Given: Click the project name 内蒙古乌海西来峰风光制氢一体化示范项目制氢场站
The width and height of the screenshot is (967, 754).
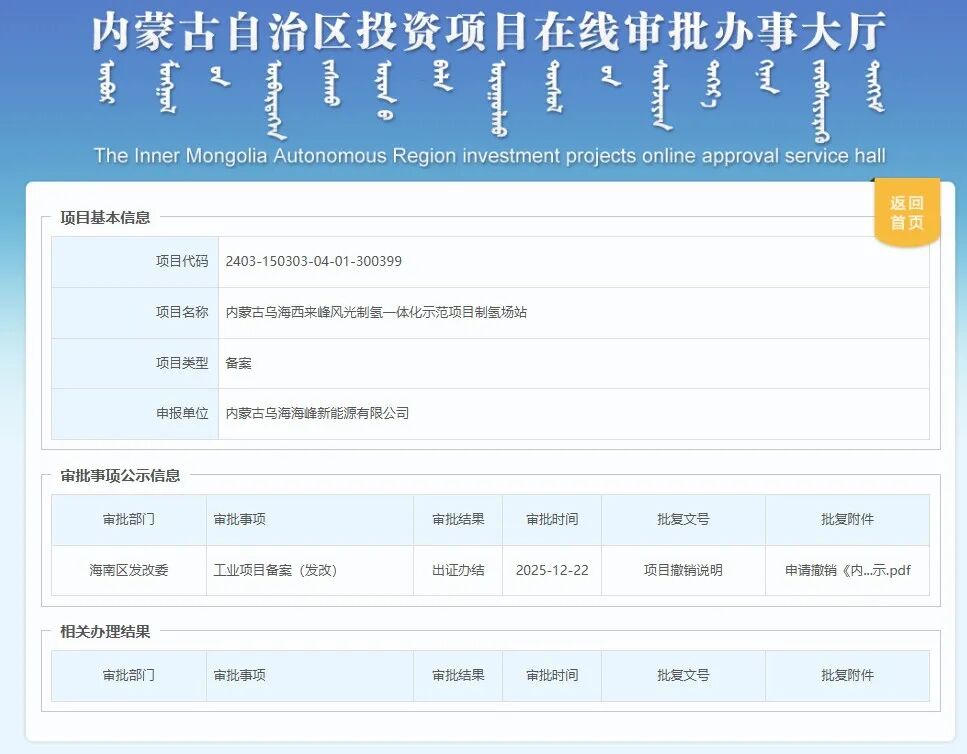Looking at the screenshot, I should [380, 312].
